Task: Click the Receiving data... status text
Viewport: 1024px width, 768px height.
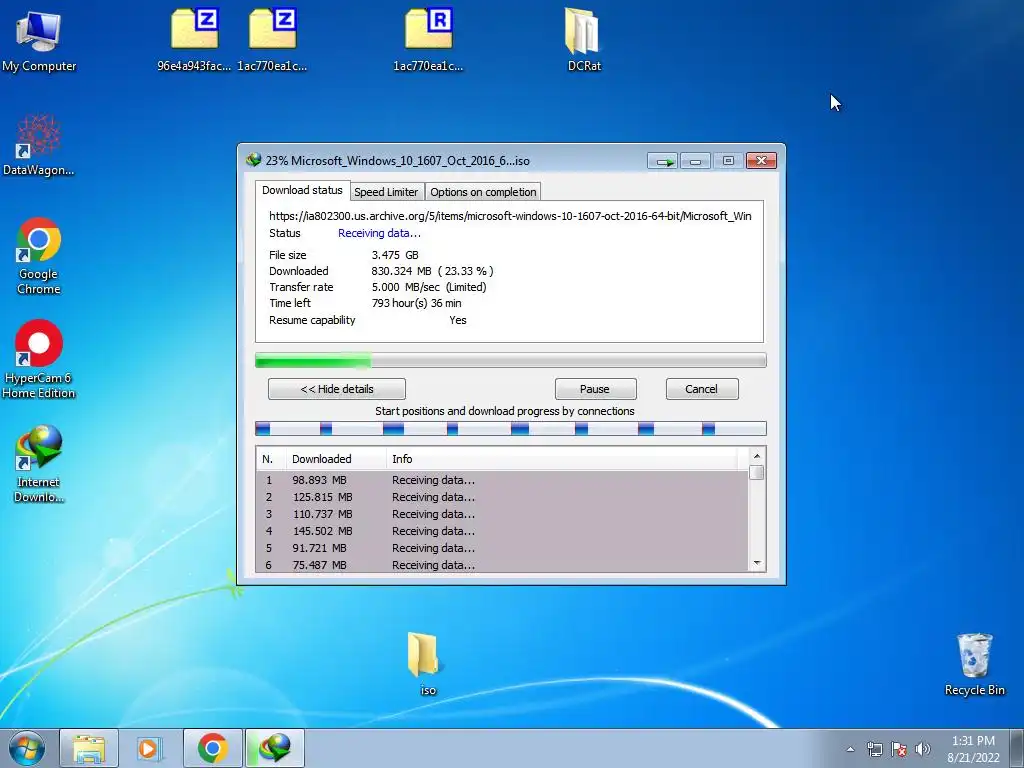Action: 379,233
